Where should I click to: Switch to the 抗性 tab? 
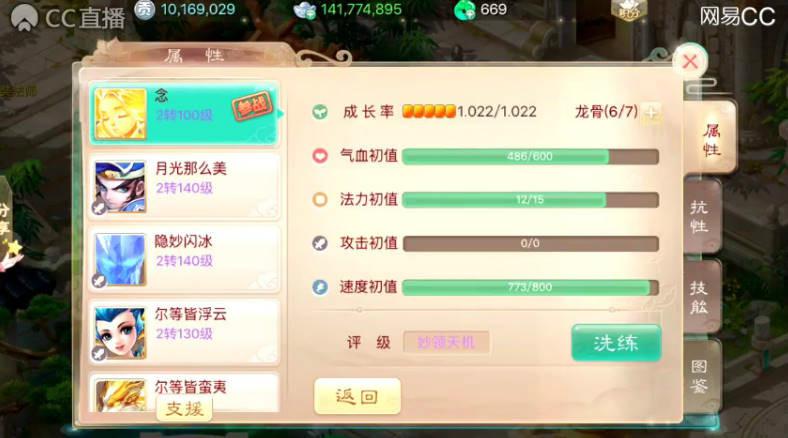(x=700, y=216)
